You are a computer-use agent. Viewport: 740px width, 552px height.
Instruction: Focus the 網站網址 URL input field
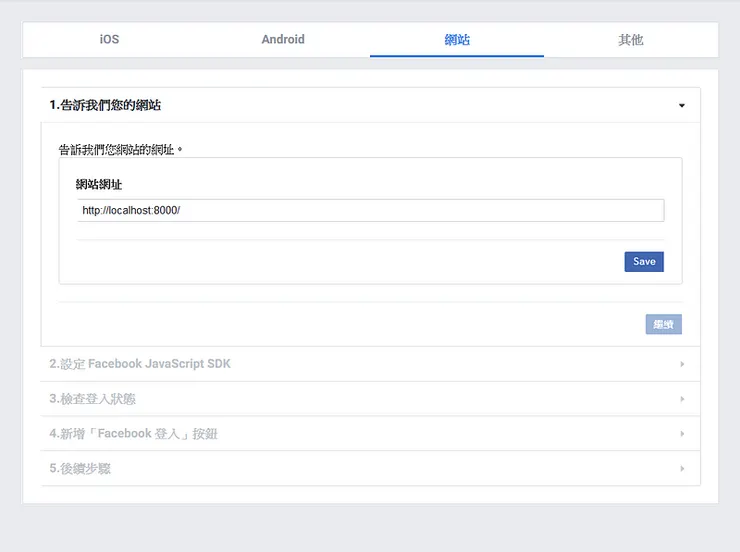click(370, 210)
